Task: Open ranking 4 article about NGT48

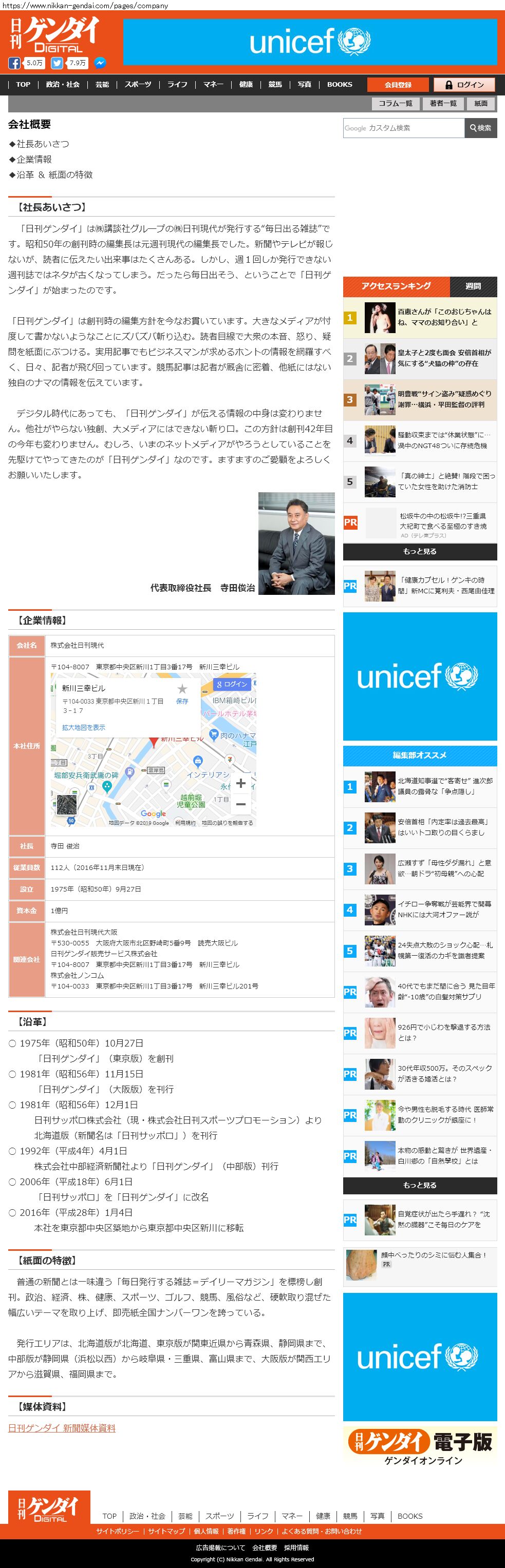Action: (420, 441)
